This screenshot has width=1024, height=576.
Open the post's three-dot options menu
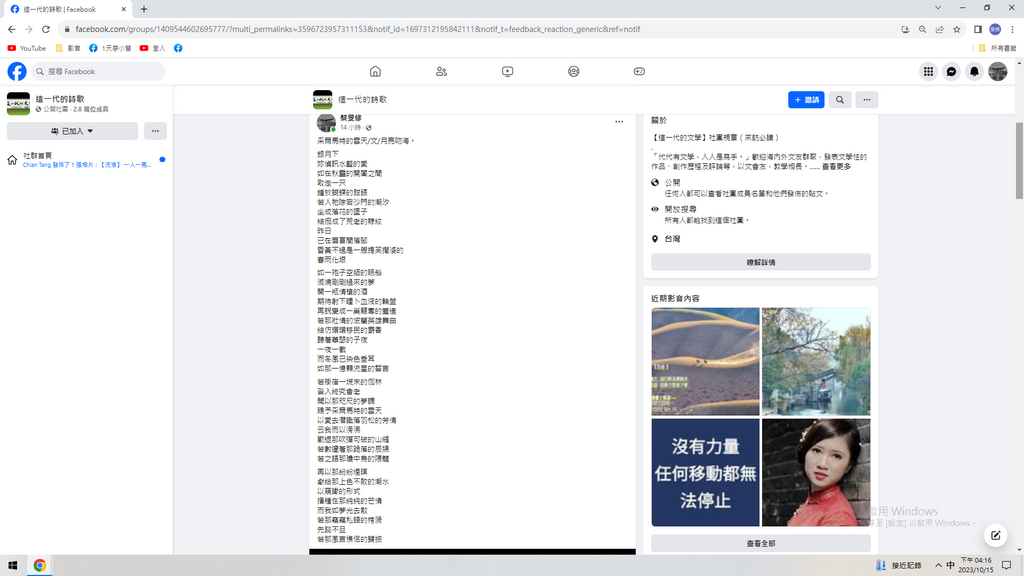[x=619, y=122]
